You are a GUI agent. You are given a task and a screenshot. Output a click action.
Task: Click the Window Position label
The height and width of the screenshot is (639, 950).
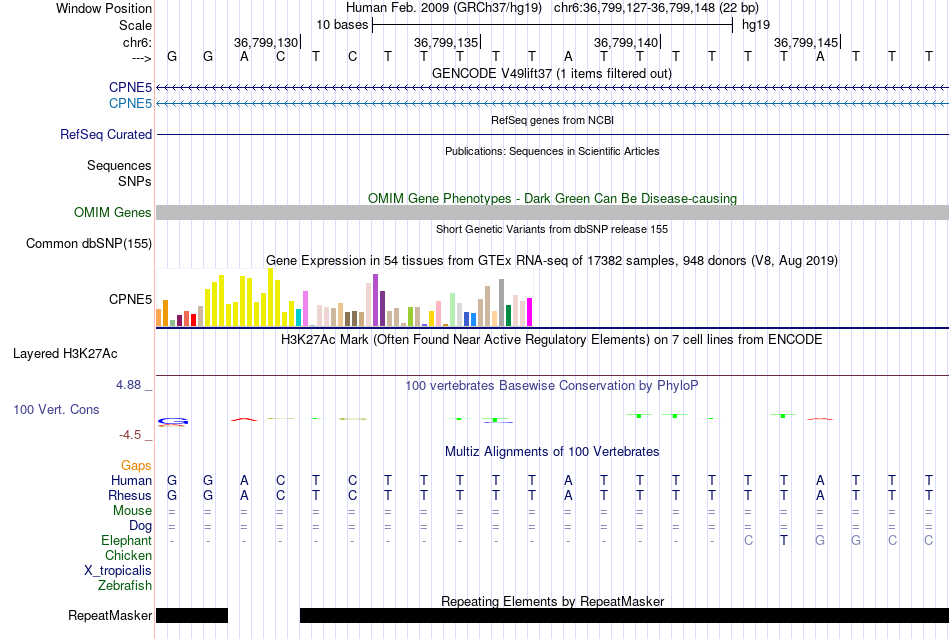pos(104,8)
